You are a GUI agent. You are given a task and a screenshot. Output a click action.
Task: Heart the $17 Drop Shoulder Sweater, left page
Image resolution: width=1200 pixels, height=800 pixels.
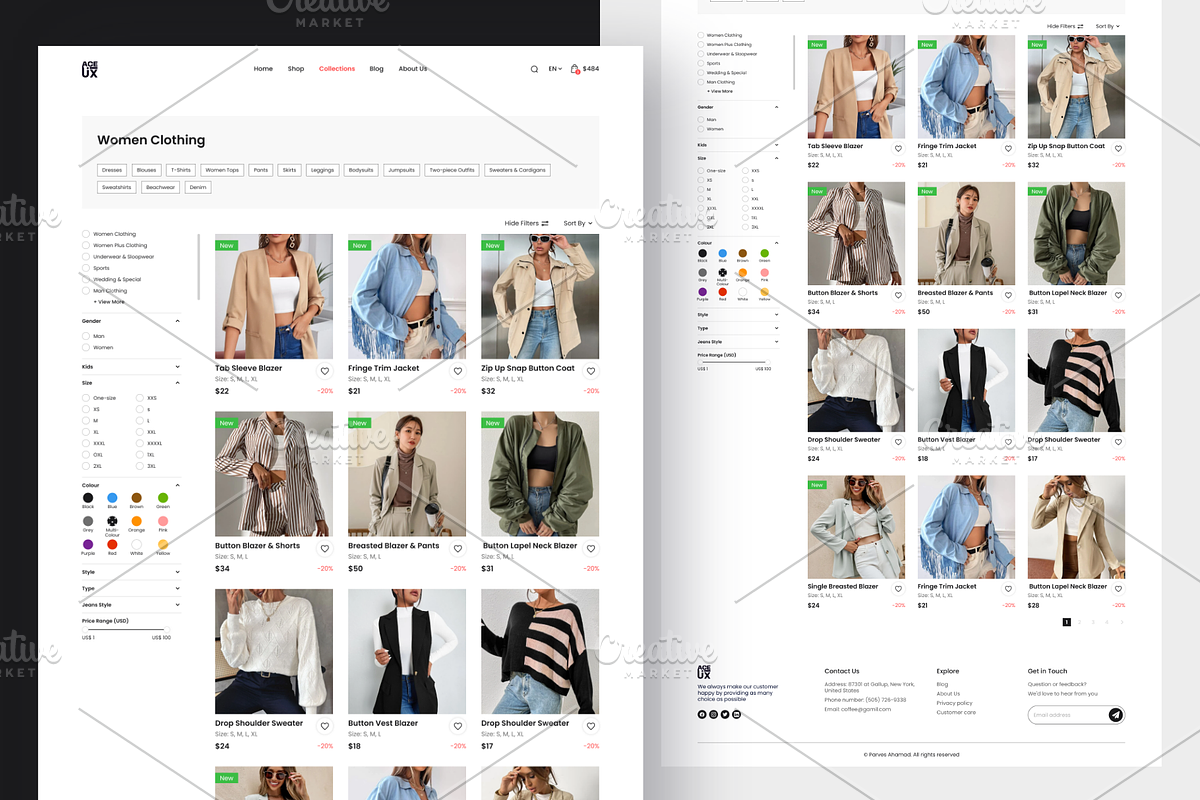tap(591, 726)
